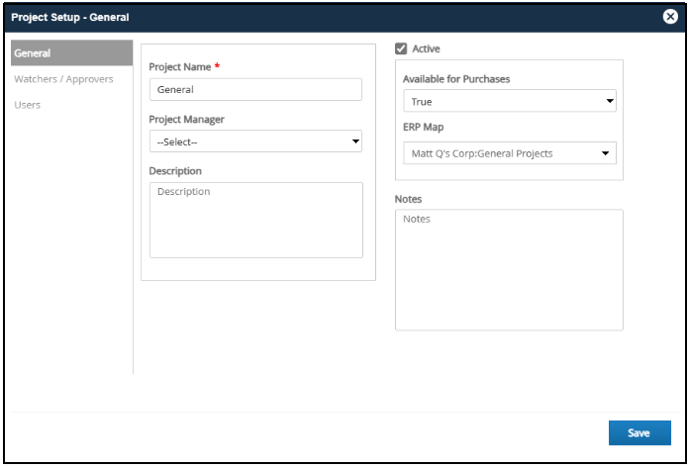Image resolution: width=688 pixels, height=468 pixels.
Task: Close the Project Setup dialog with X icon
Action: 670,17
